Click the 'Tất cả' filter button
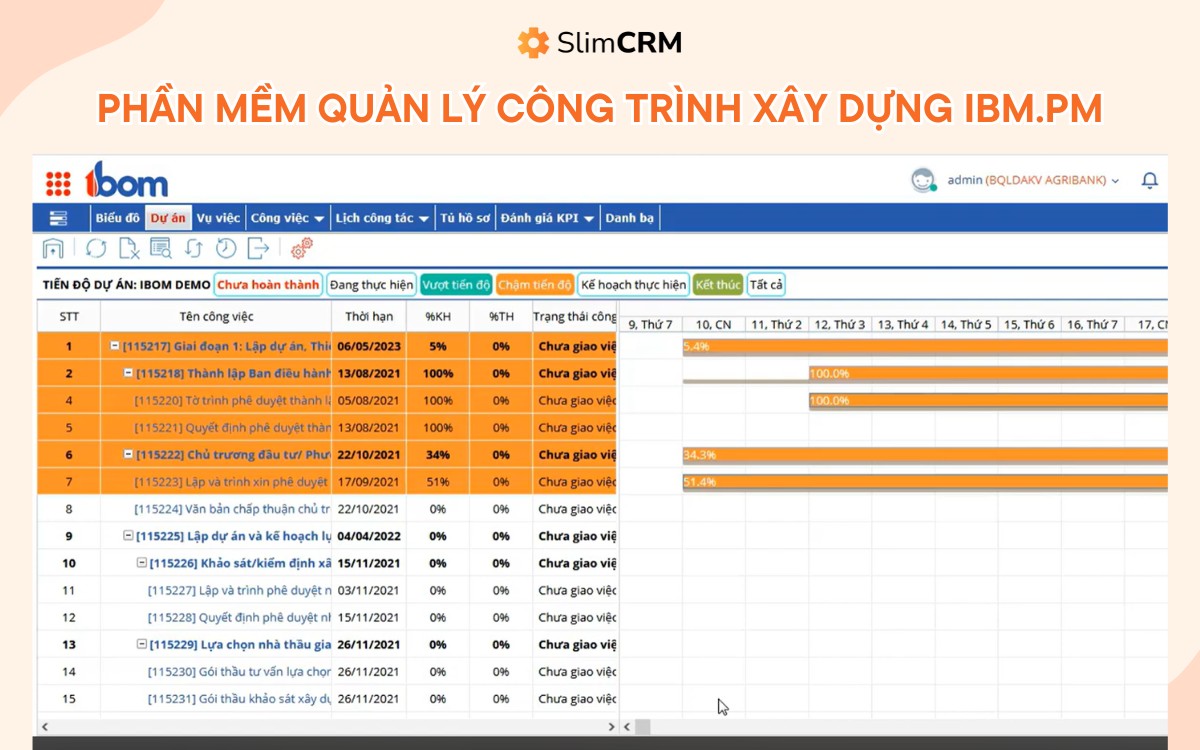 (765, 284)
